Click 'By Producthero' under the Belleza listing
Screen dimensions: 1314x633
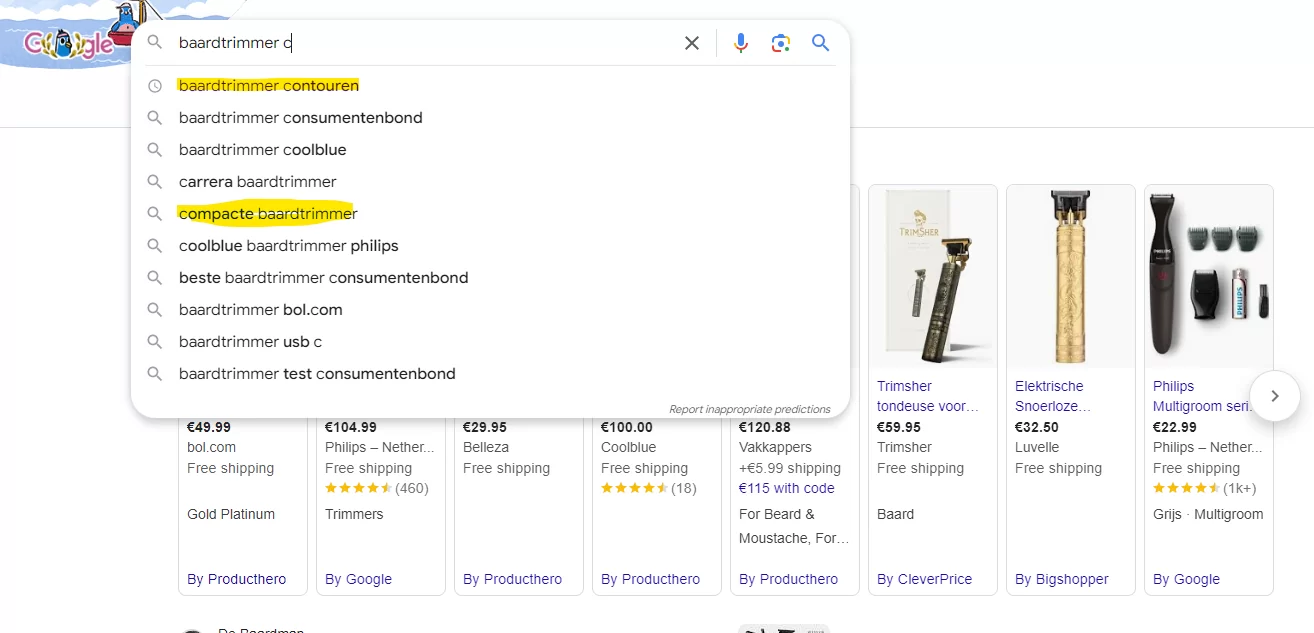click(513, 579)
